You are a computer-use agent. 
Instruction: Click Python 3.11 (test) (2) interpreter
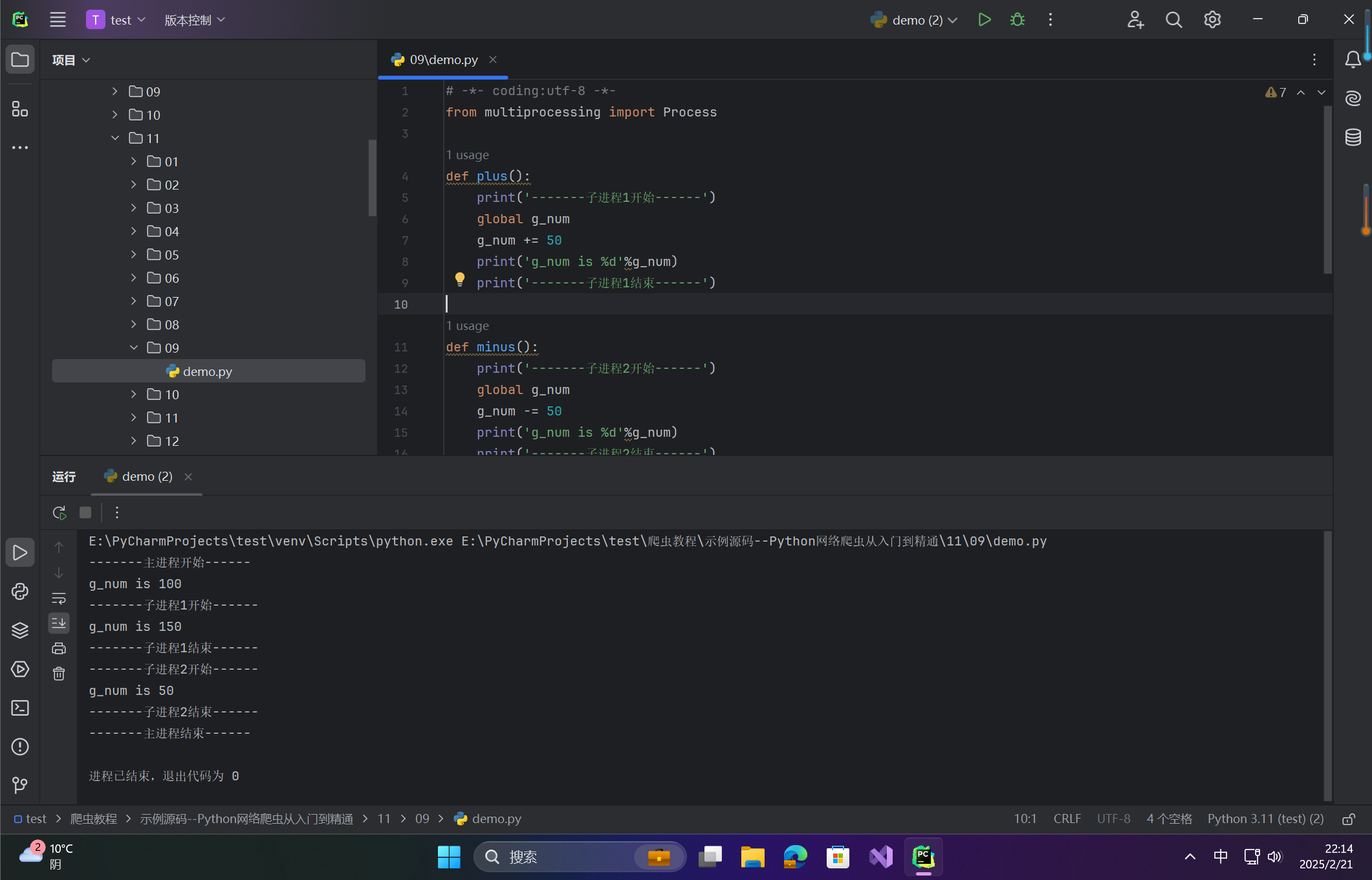(1265, 819)
